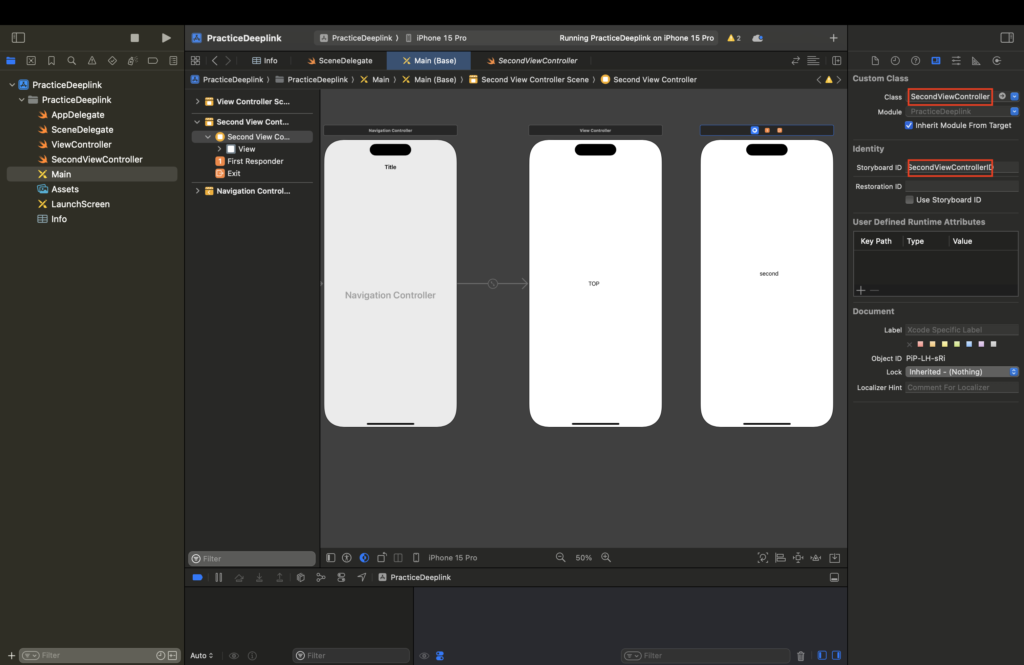Zoom out the storyboard canvas

coord(560,558)
